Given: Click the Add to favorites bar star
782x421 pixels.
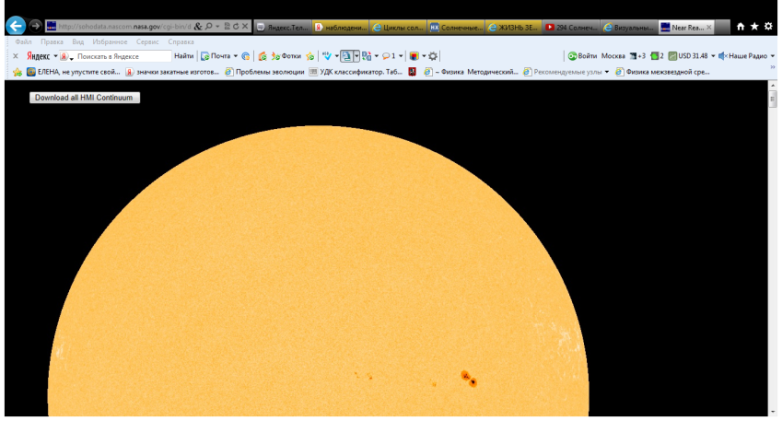Looking at the screenshot, I should tap(17, 72).
